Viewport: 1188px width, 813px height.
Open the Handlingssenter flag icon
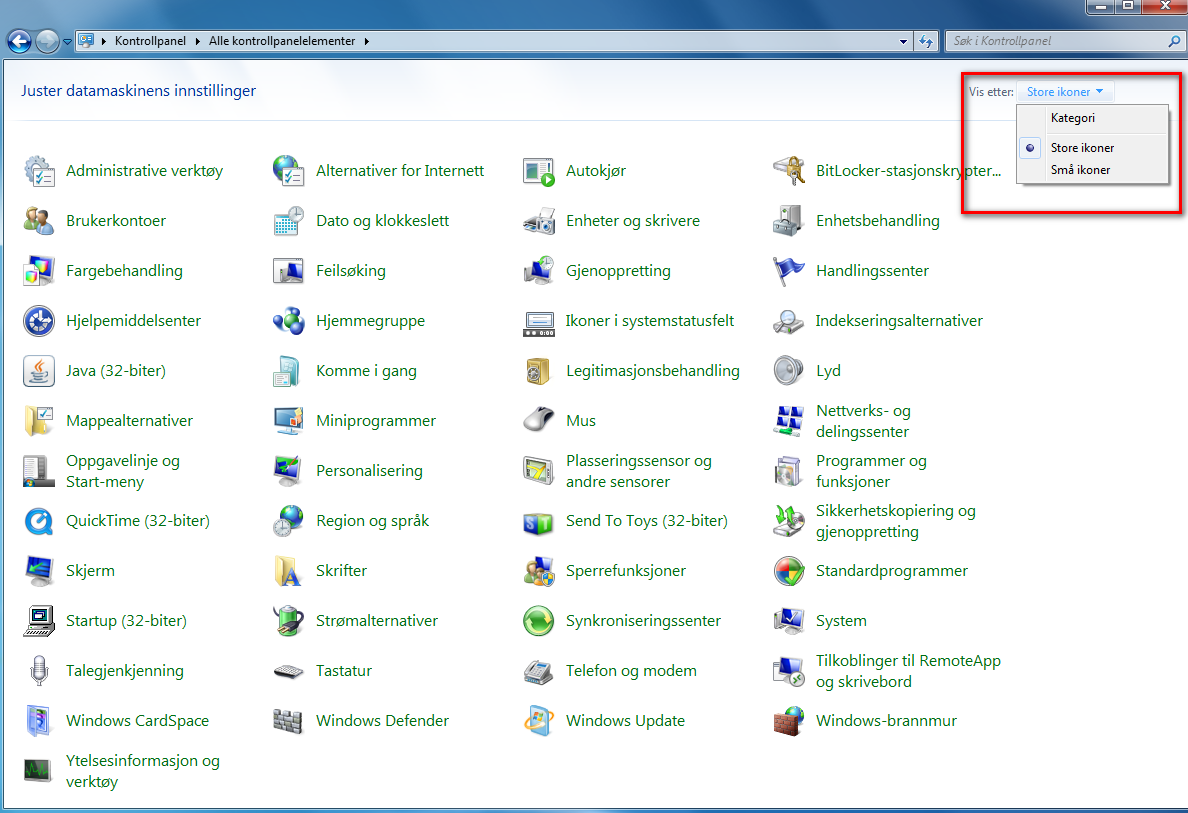[789, 270]
